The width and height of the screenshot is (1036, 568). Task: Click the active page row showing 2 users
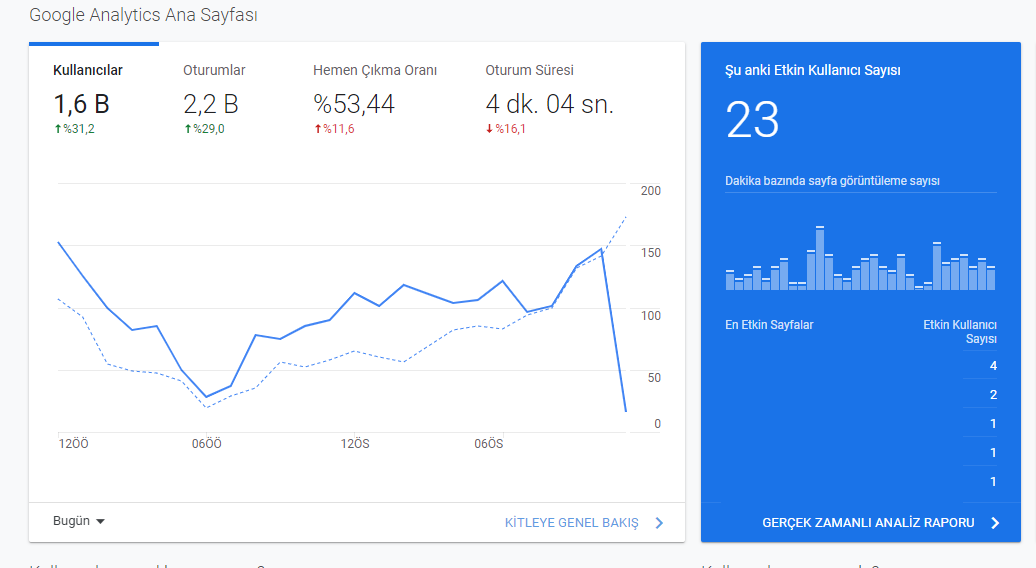860,395
